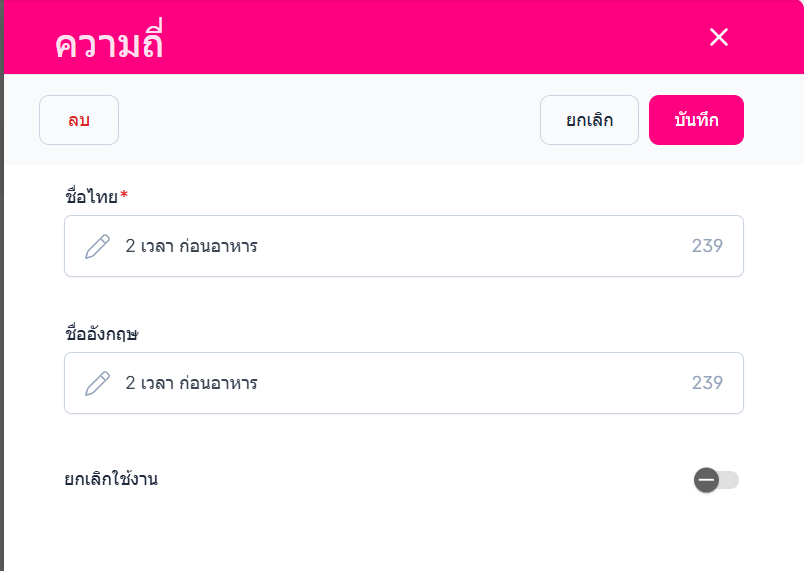This screenshot has width=804, height=571.
Task: Toggle the ยกเลิกใช้งาน switch
Action: click(x=716, y=480)
